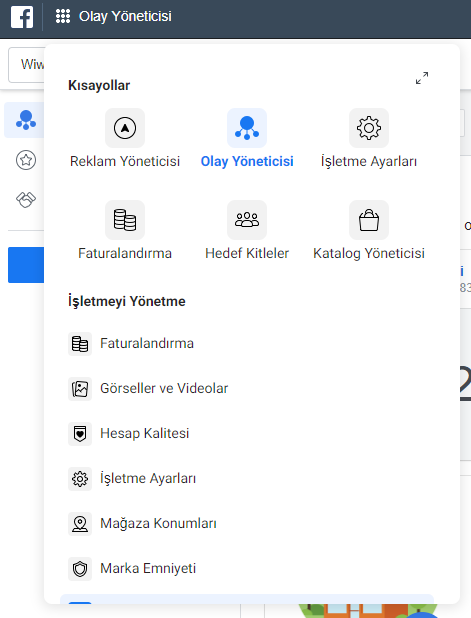Image resolution: width=471 pixels, height=618 pixels.
Task: Open Katalog Yöneticisi bag shortcut icon
Action: 369,220
